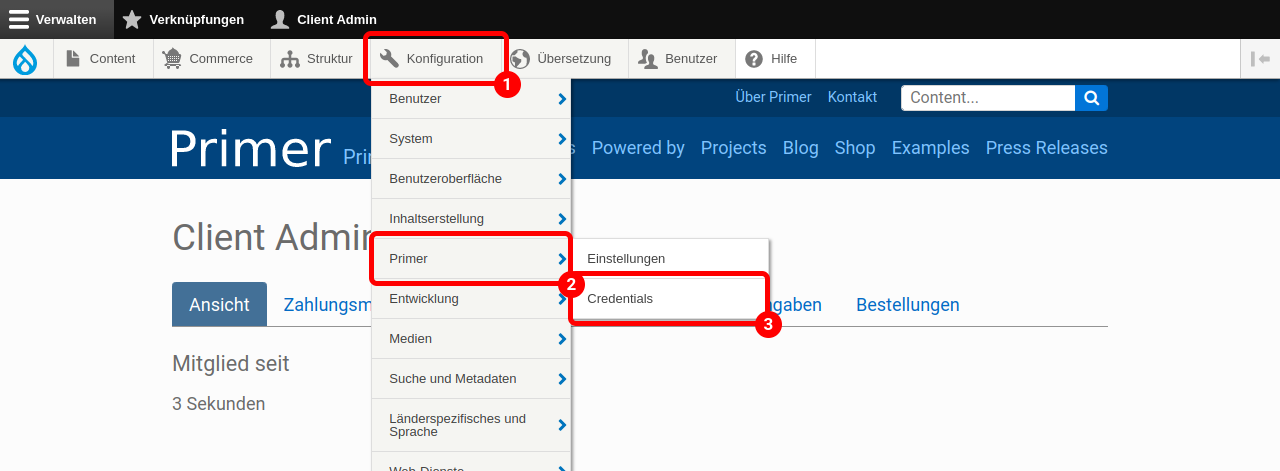Viewport: 1280px width, 471px height.
Task: Expand the Inhaltserstellung submenu chevron
Action: [x=562, y=219]
